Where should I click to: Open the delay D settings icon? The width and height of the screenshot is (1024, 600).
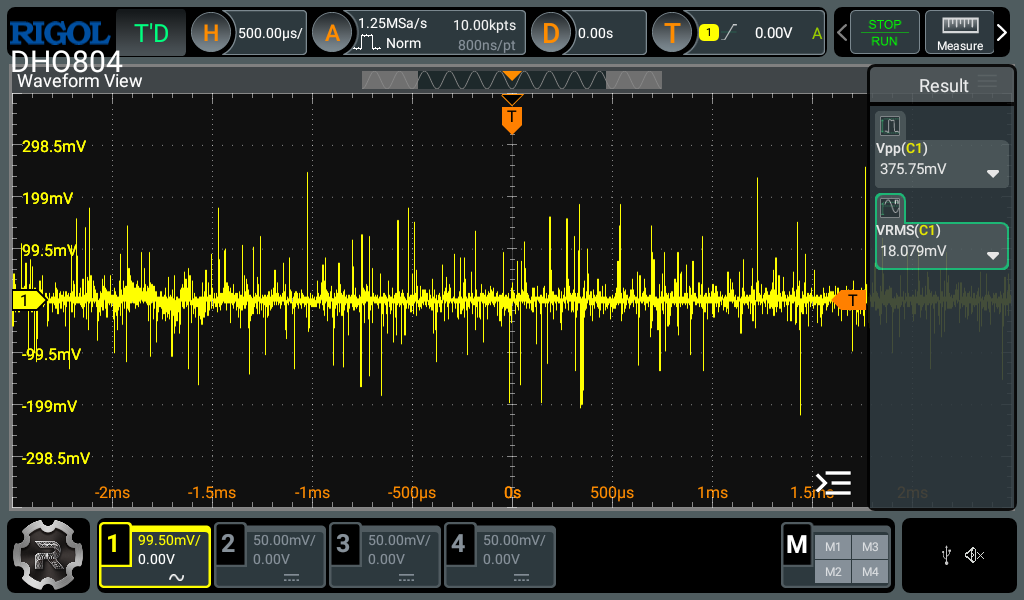tap(550, 33)
